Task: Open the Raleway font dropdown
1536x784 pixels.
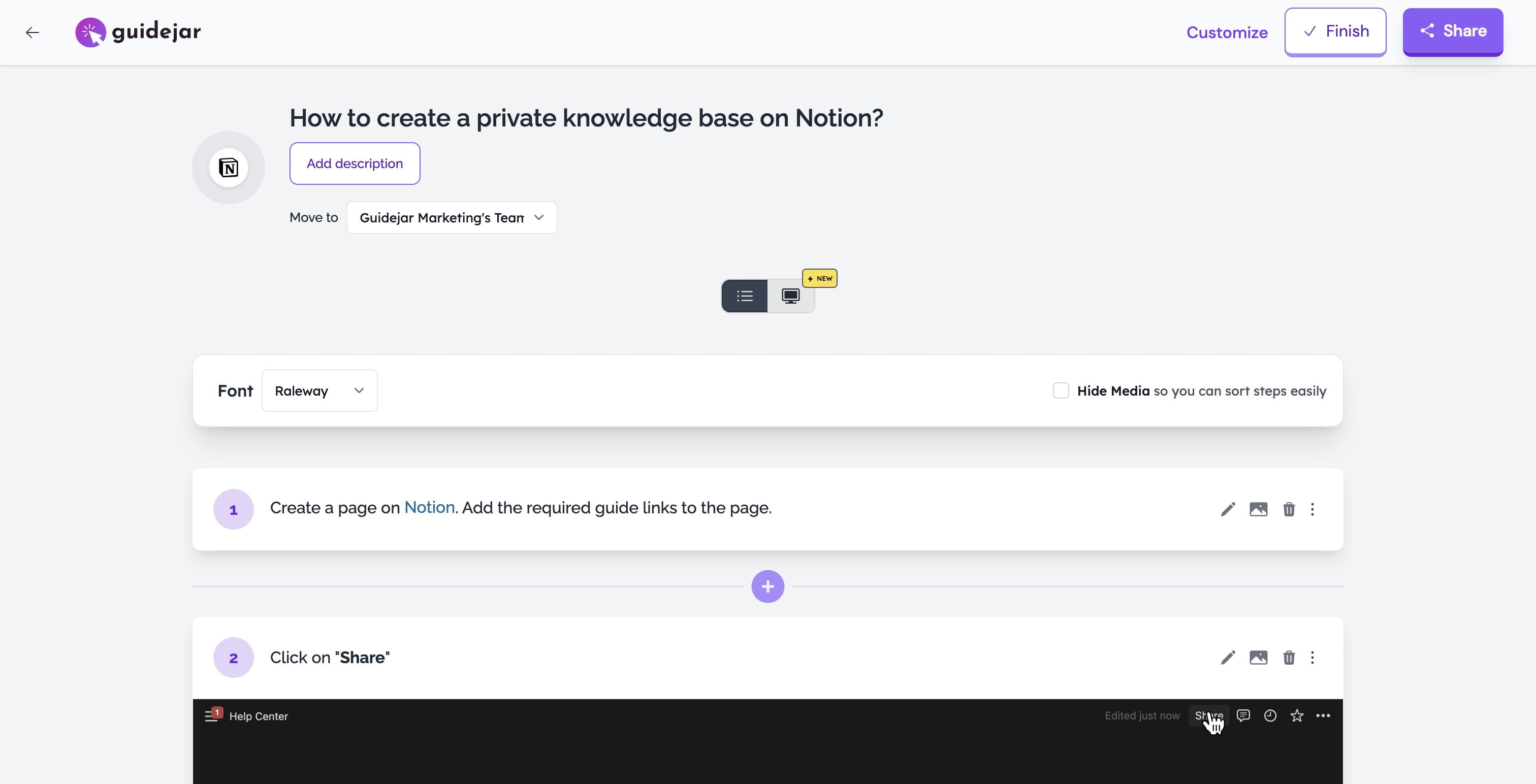Action: pos(319,390)
